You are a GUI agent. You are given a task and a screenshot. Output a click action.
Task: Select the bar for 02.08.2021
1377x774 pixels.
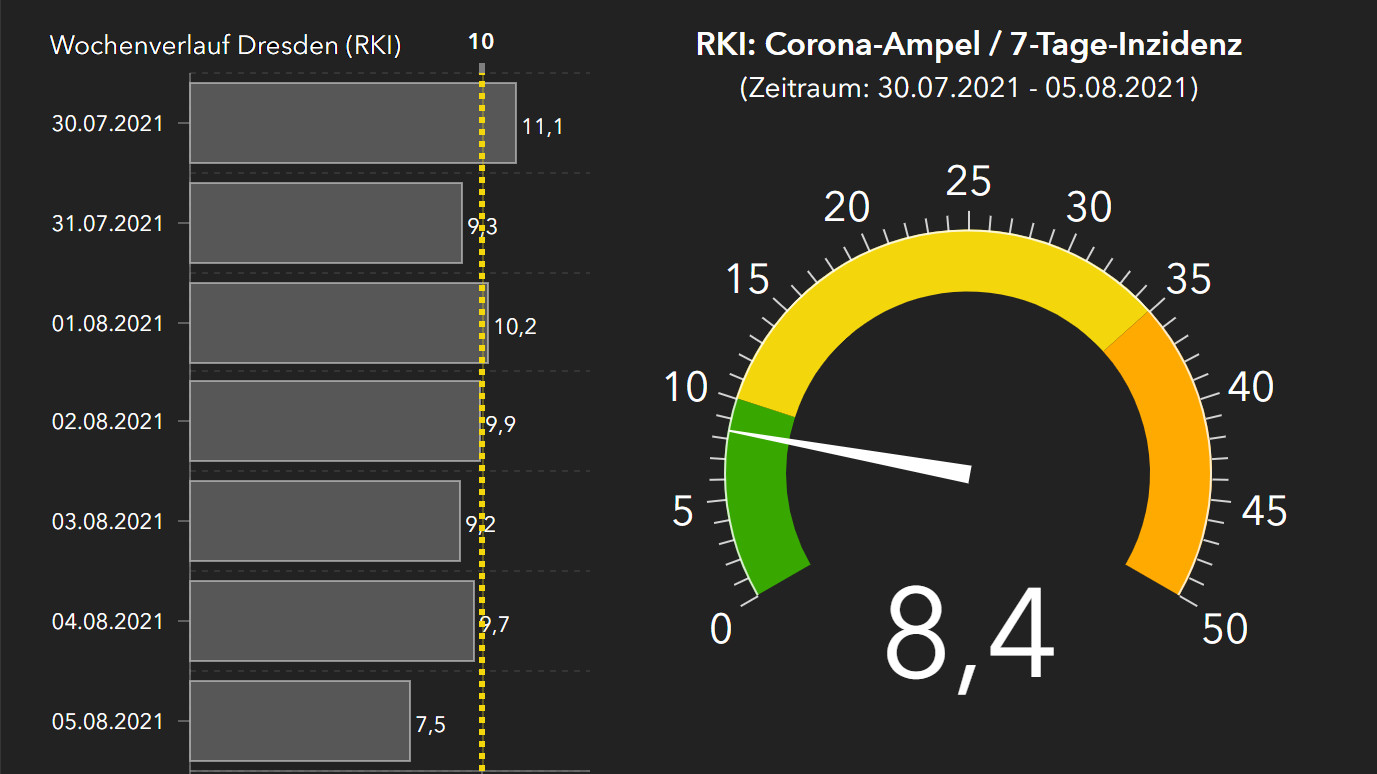[334, 421]
